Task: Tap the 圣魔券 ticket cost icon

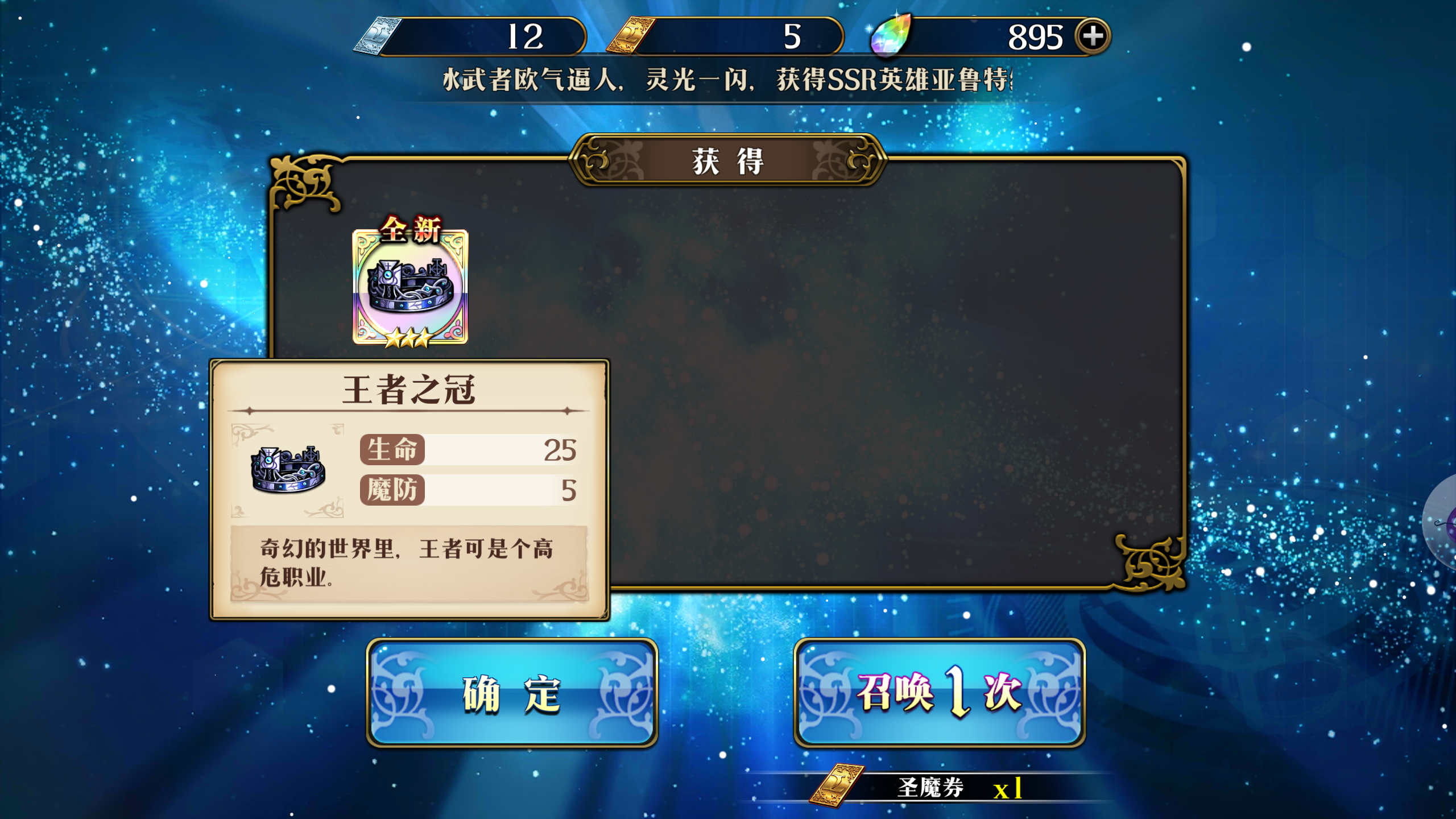Action: (x=837, y=786)
